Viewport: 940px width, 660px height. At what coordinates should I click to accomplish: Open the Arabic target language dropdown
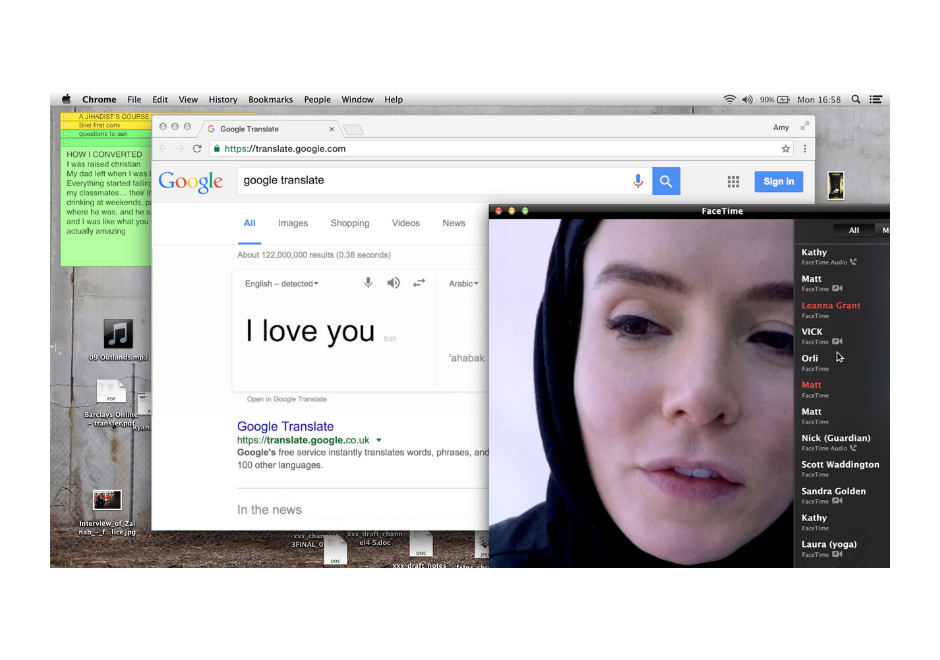coord(464,283)
